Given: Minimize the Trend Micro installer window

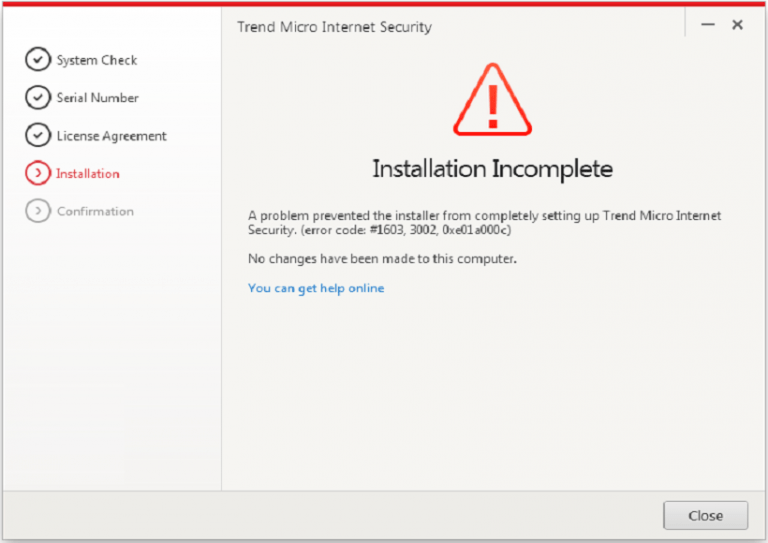Looking at the screenshot, I should 708,24.
